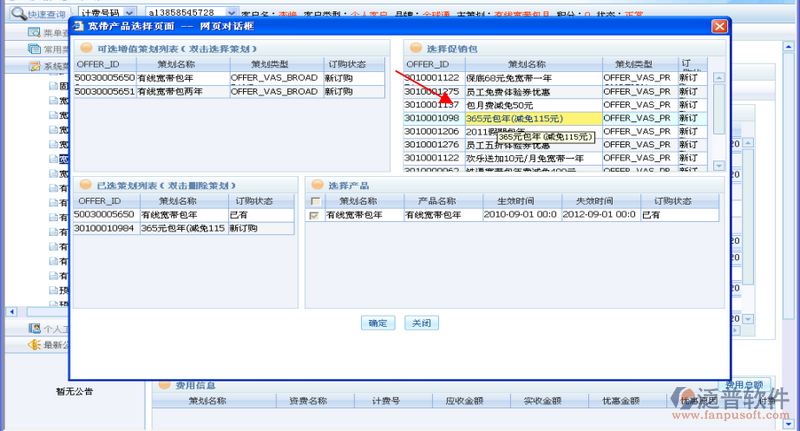Click the 可选增值策划列表 orange section icon

tap(86, 48)
